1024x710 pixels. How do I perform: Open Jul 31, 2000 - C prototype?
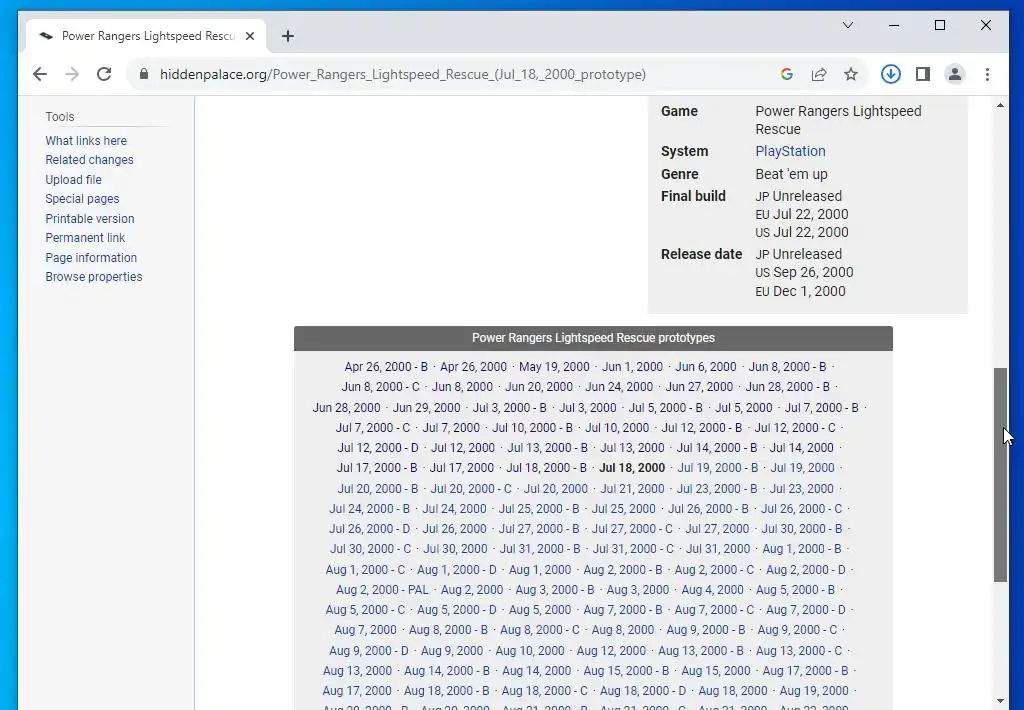pos(633,549)
